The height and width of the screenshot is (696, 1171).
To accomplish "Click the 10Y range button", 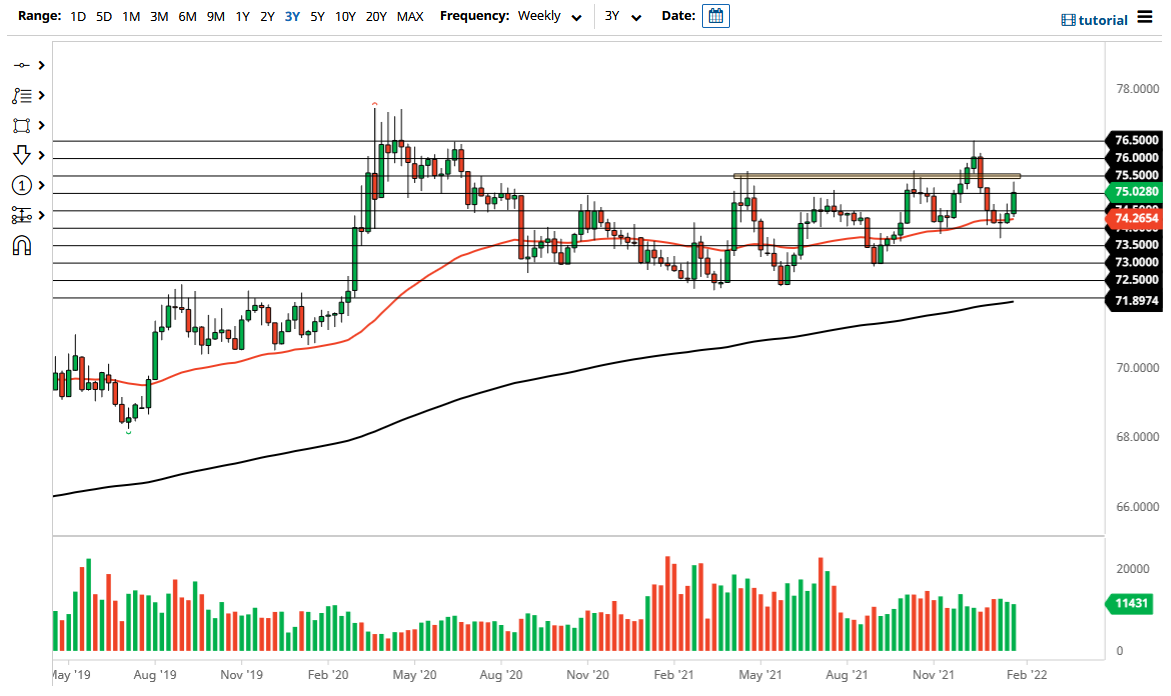I will click(345, 16).
